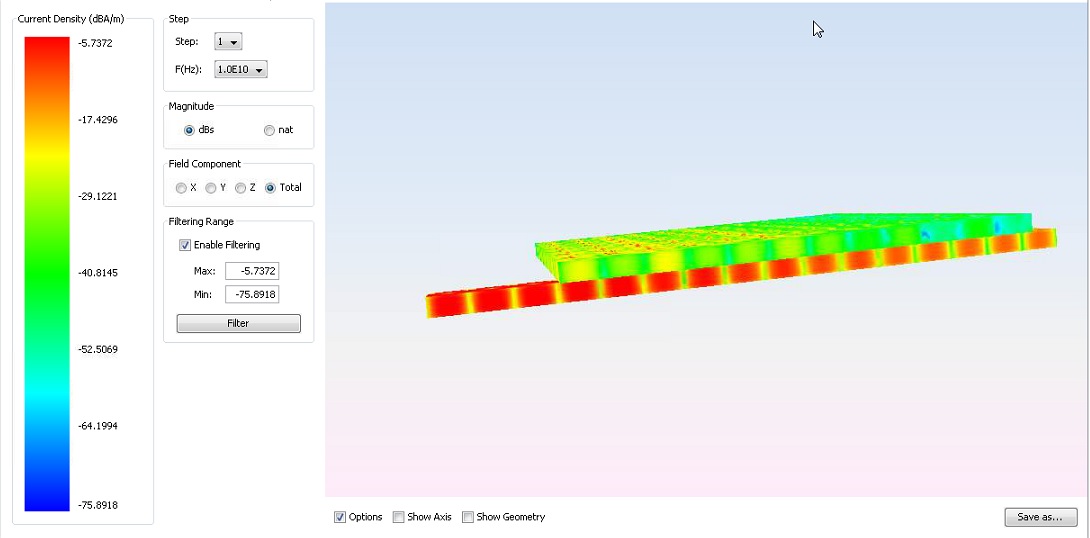
Task: Select the Total field component
Action: click(x=271, y=188)
